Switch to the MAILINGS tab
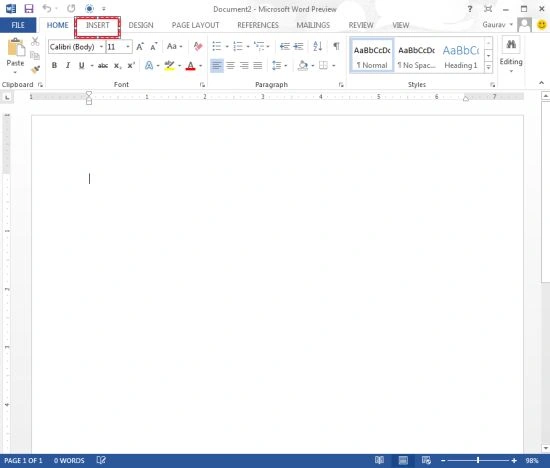 (x=313, y=25)
